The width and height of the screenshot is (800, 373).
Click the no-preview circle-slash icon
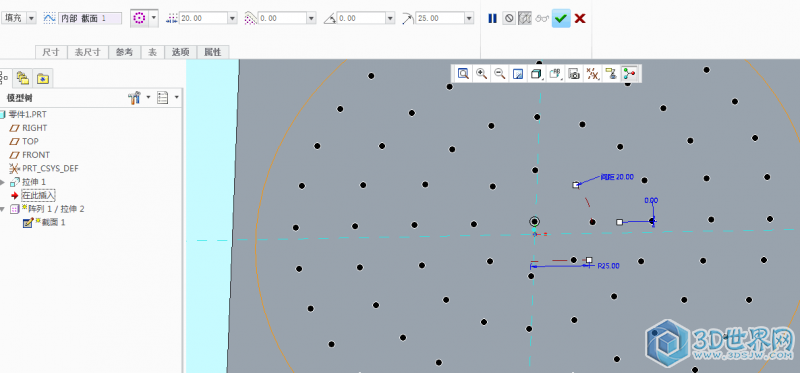coord(509,18)
